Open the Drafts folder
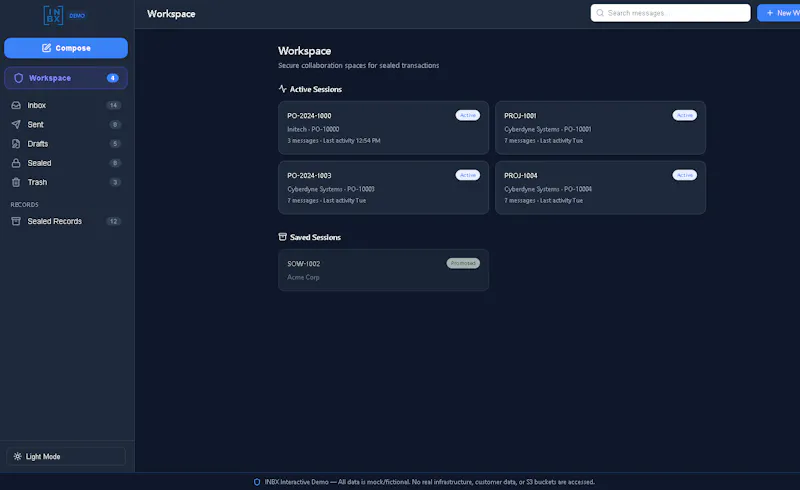Viewport: 800px width, 490px height. (66, 144)
